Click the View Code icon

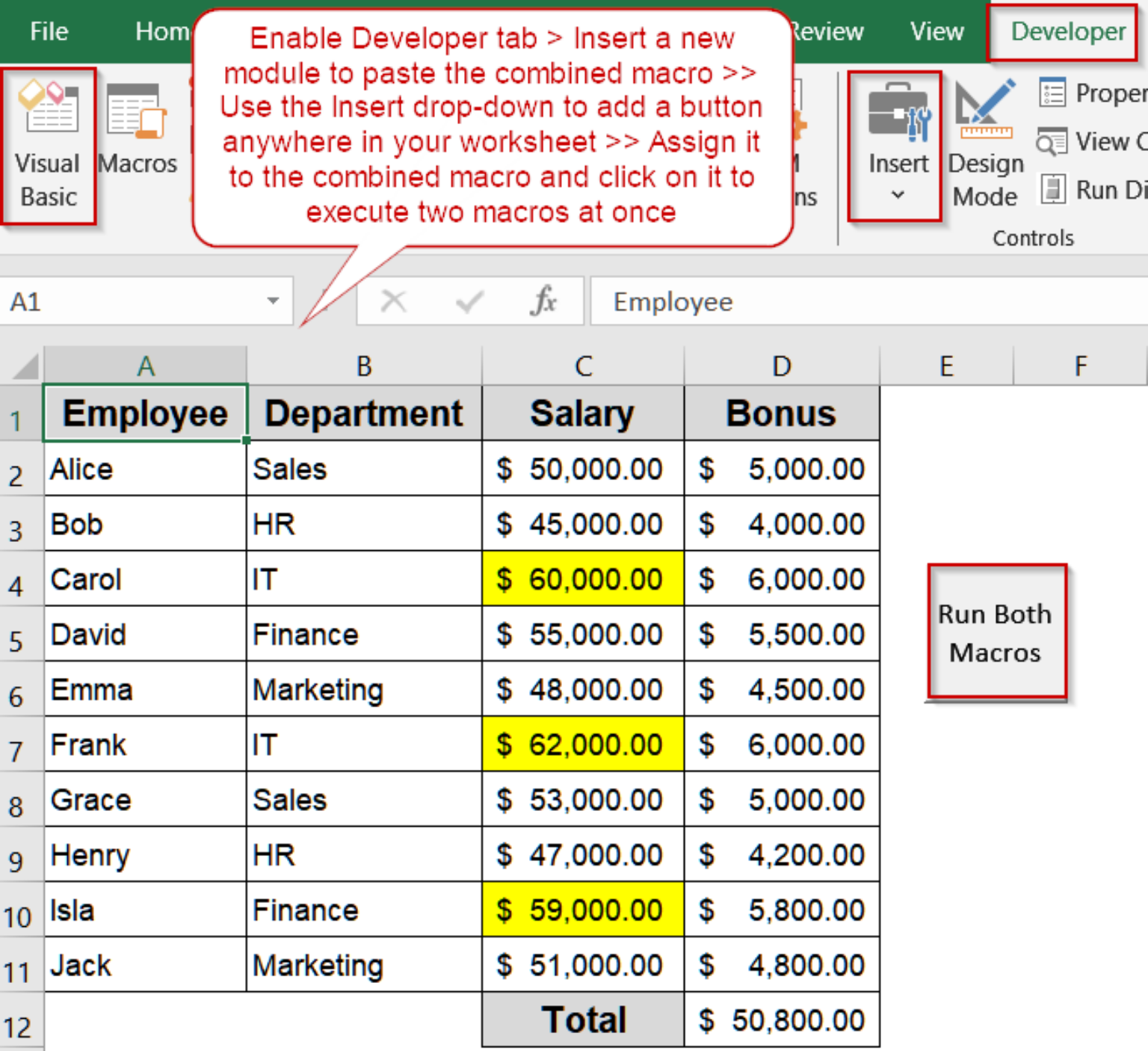pyautogui.click(x=1054, y=142)
